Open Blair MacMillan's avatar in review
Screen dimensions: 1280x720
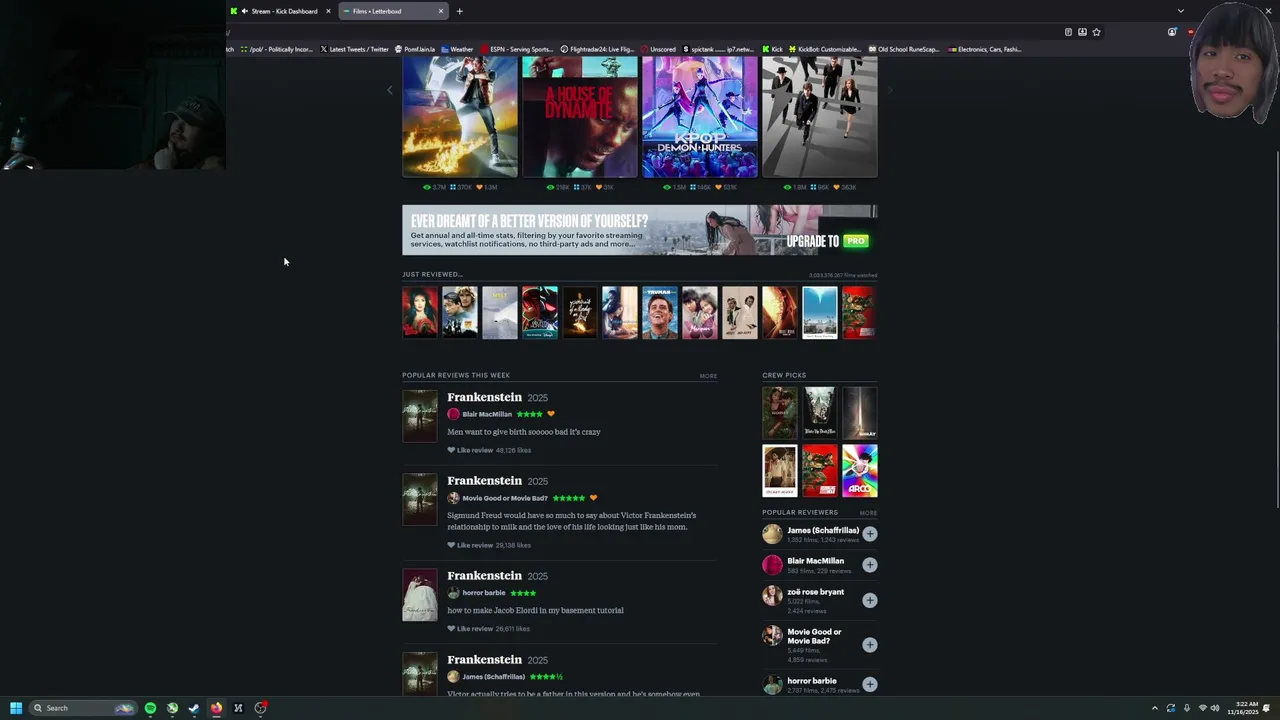[x=453, y=414]
